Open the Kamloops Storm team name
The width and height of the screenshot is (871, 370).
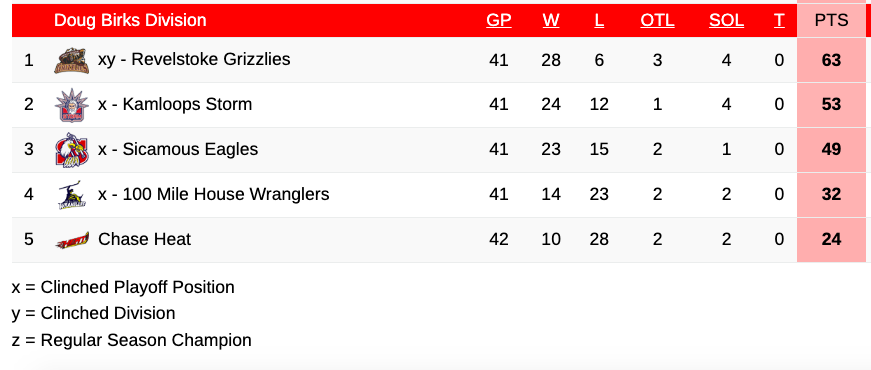[x=175, y=104]
